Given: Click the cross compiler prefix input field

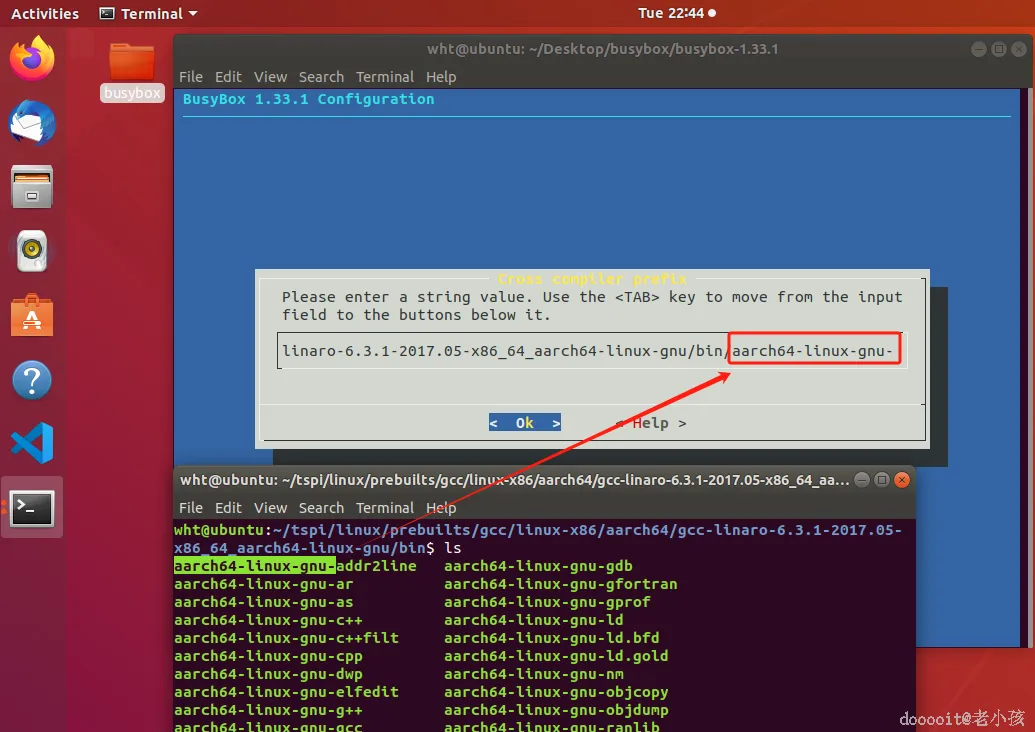Looking at the screenshot, I should (592, 351).
